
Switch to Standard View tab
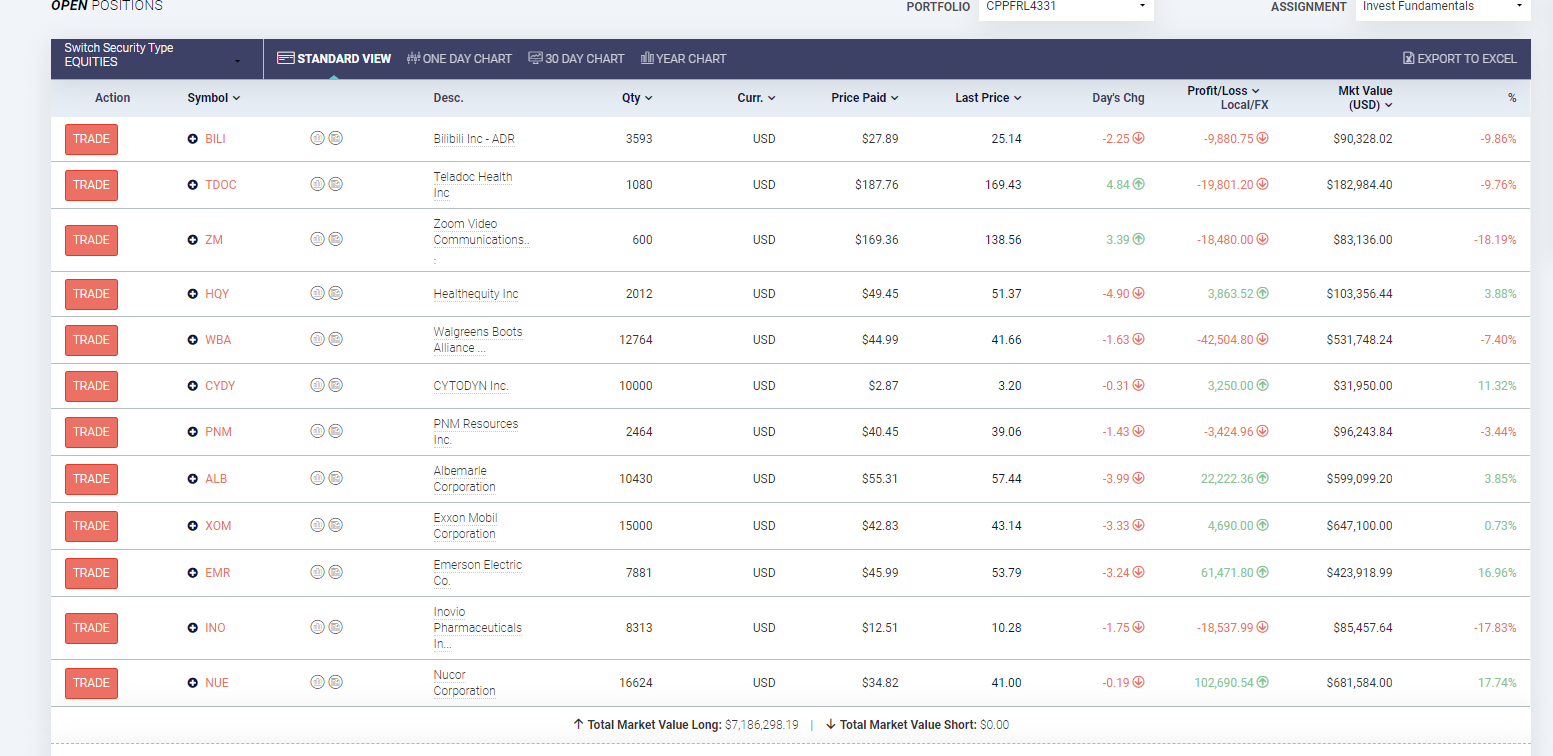click(x=334, y=59)
